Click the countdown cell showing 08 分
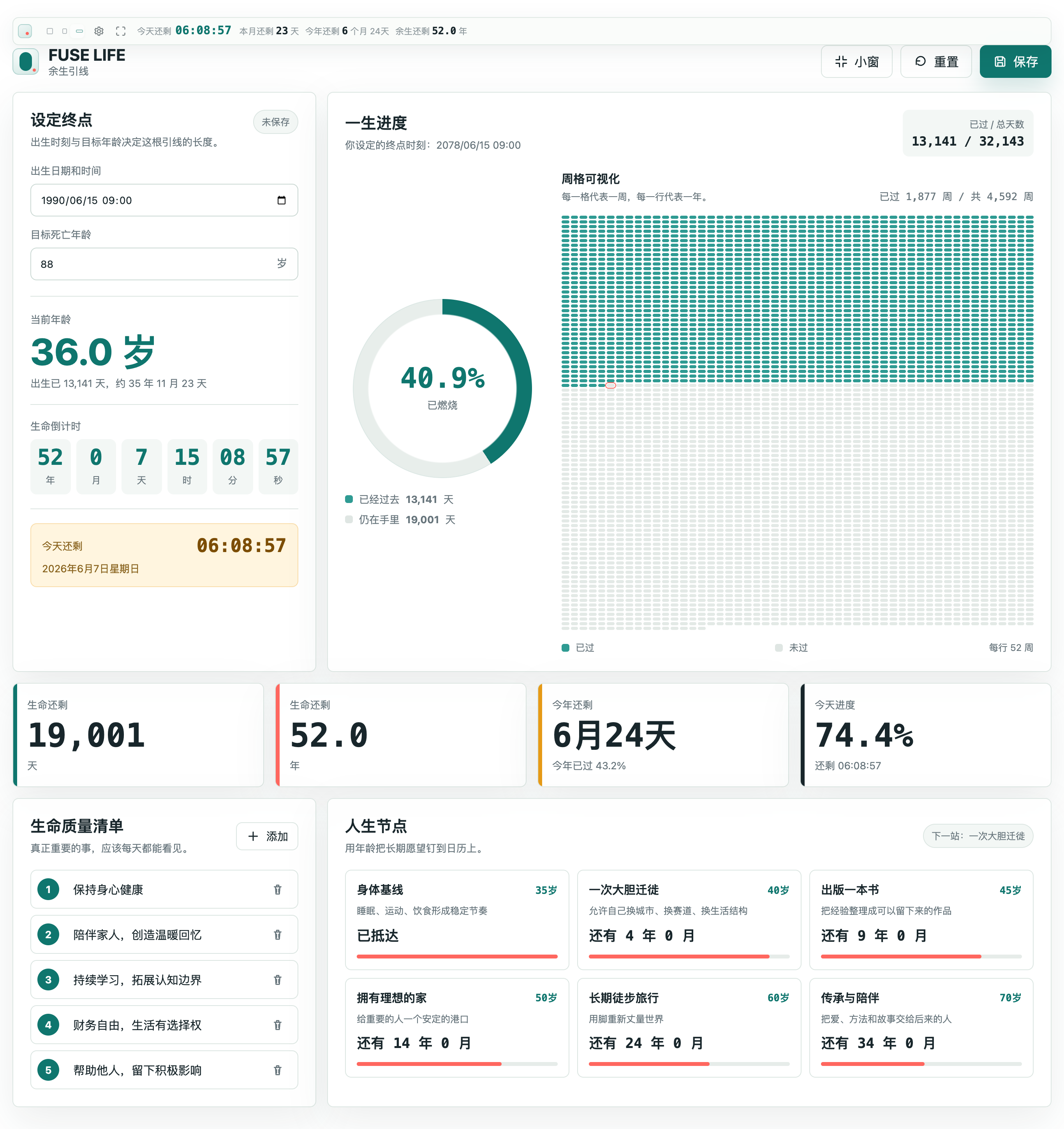 (x=233, y=467)
